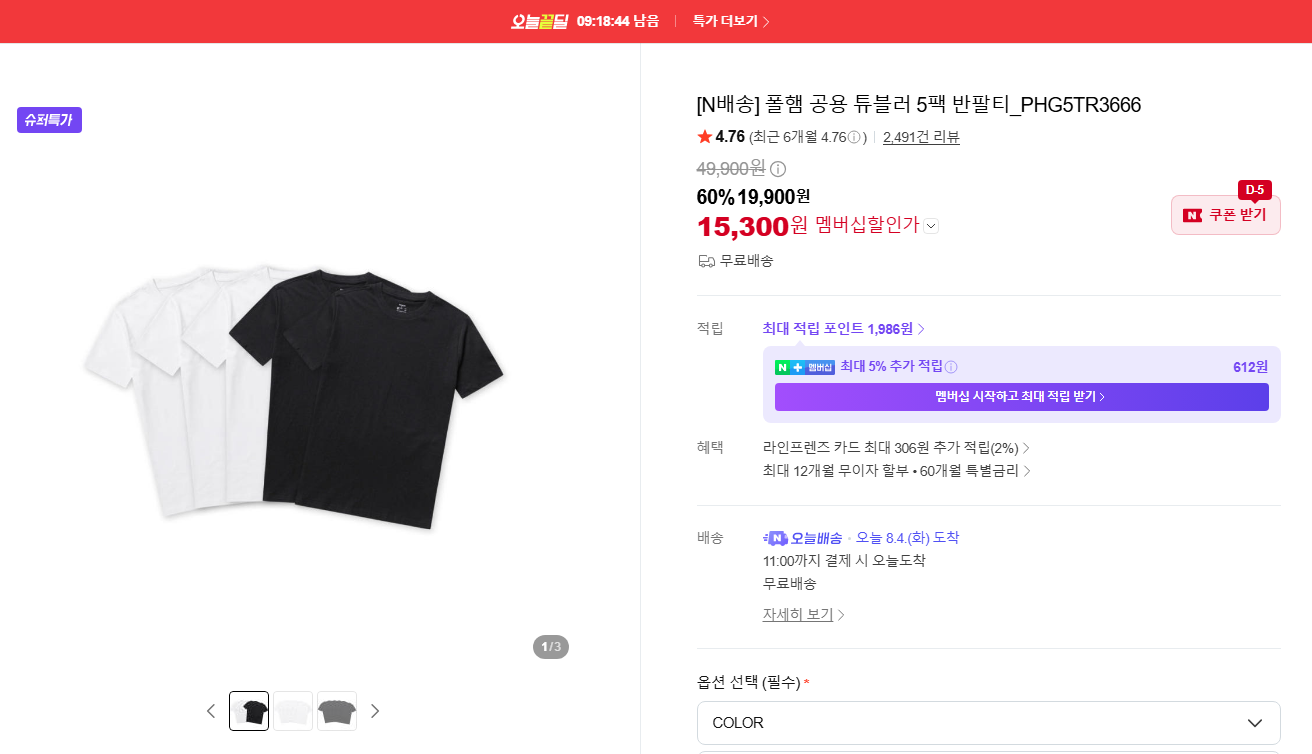Click the next thumbnail arrow under product image

coord(375,711)
